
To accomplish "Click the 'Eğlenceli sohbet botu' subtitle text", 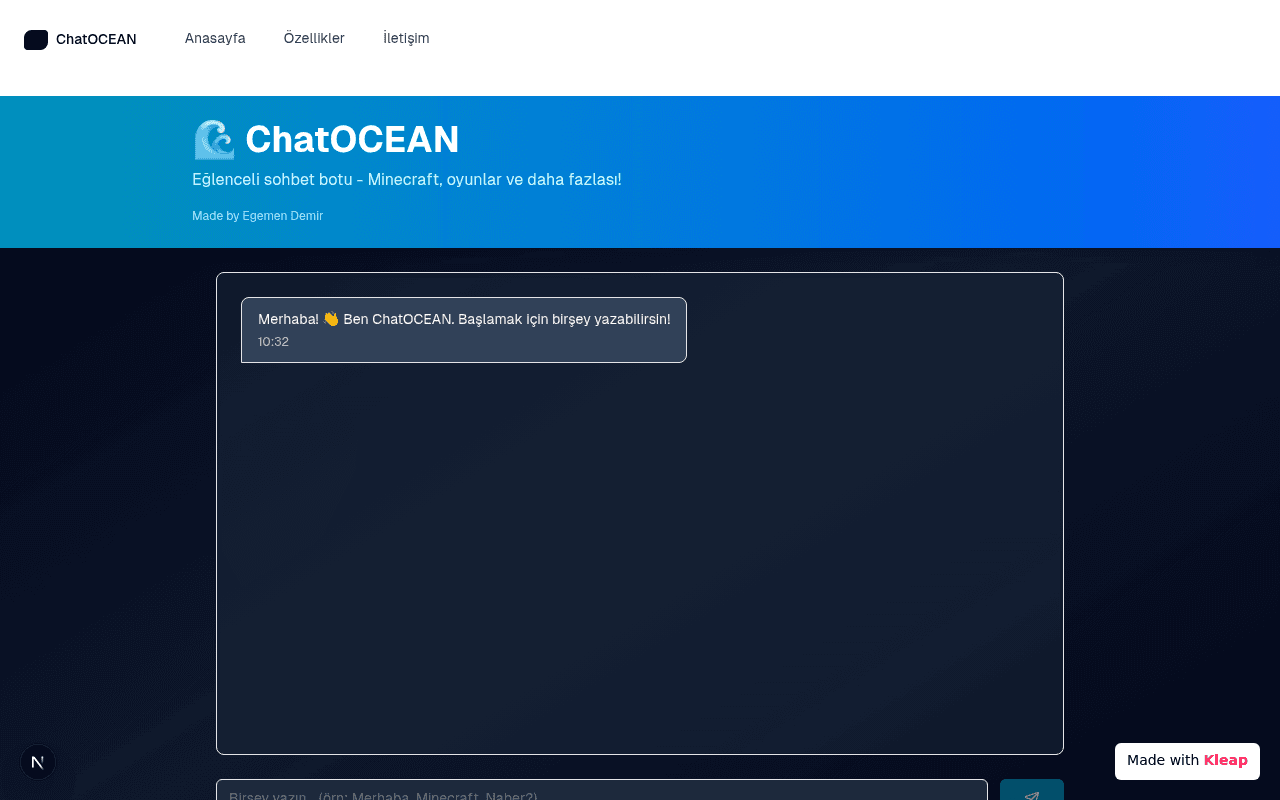I will (407, 180).
